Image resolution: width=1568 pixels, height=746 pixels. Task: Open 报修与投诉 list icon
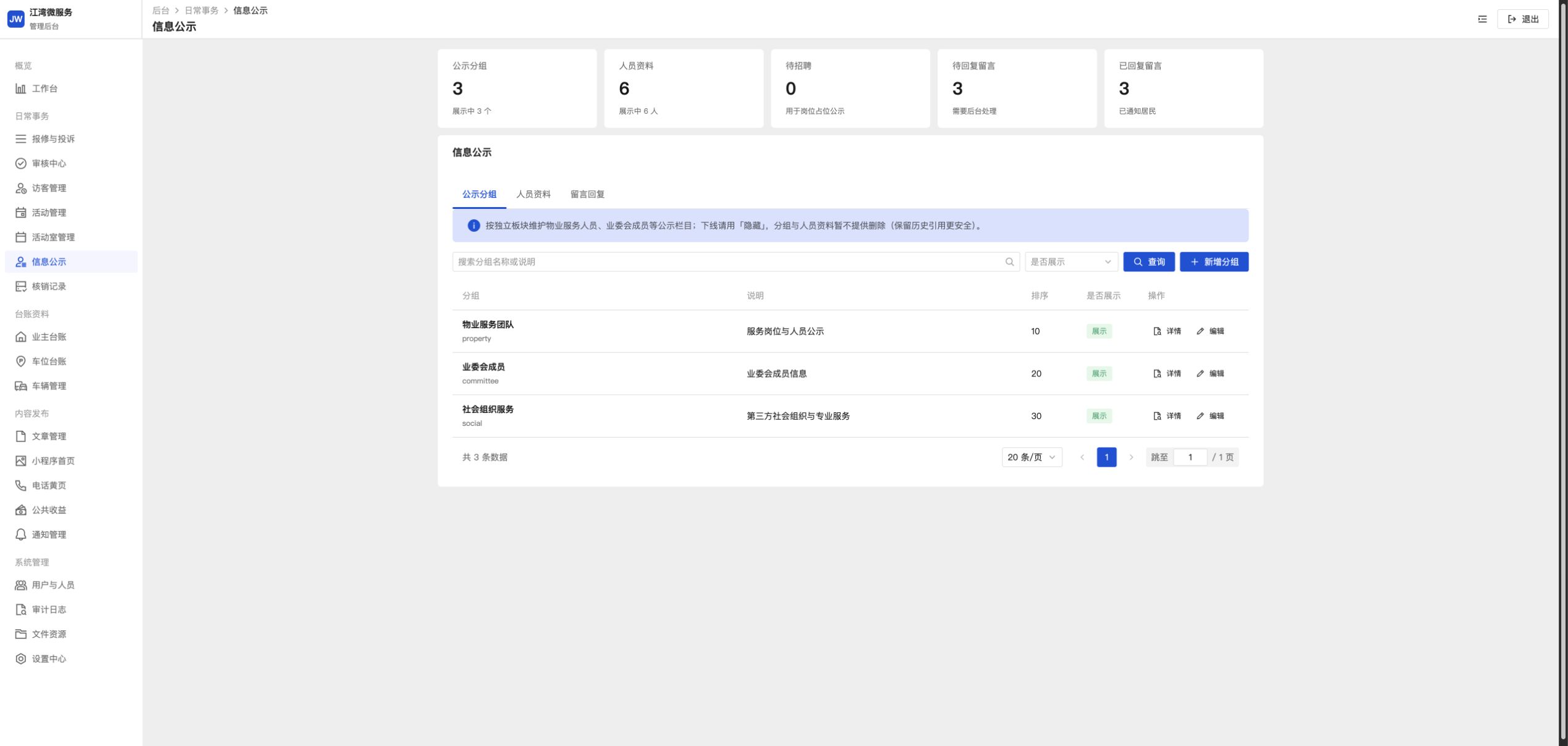pyautogui.click(x=20, y=139)
